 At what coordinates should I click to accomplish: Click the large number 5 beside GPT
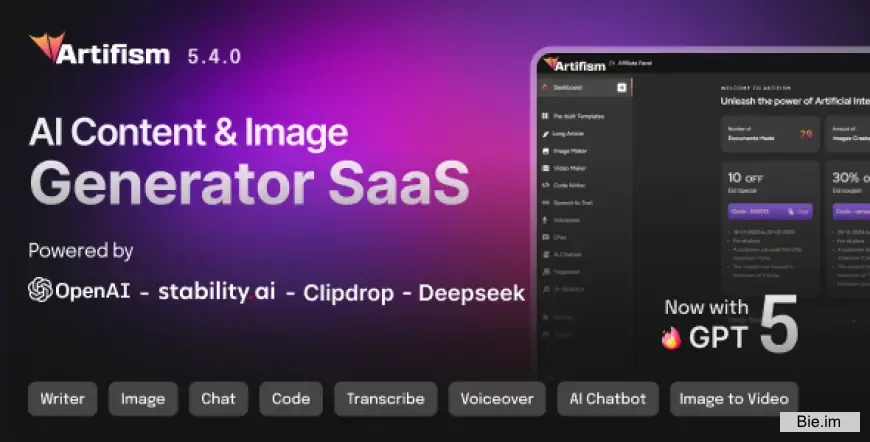pyautogui.click(x=779, y=324)
